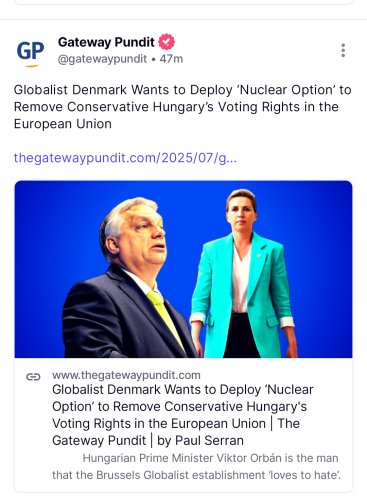
Task: Click the yellow-green tie in the preview photo
Action: tap(165, 318)
